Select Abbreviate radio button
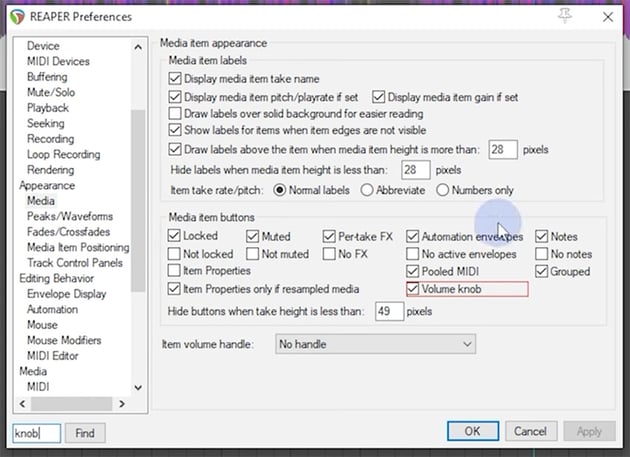 point(367,190)
